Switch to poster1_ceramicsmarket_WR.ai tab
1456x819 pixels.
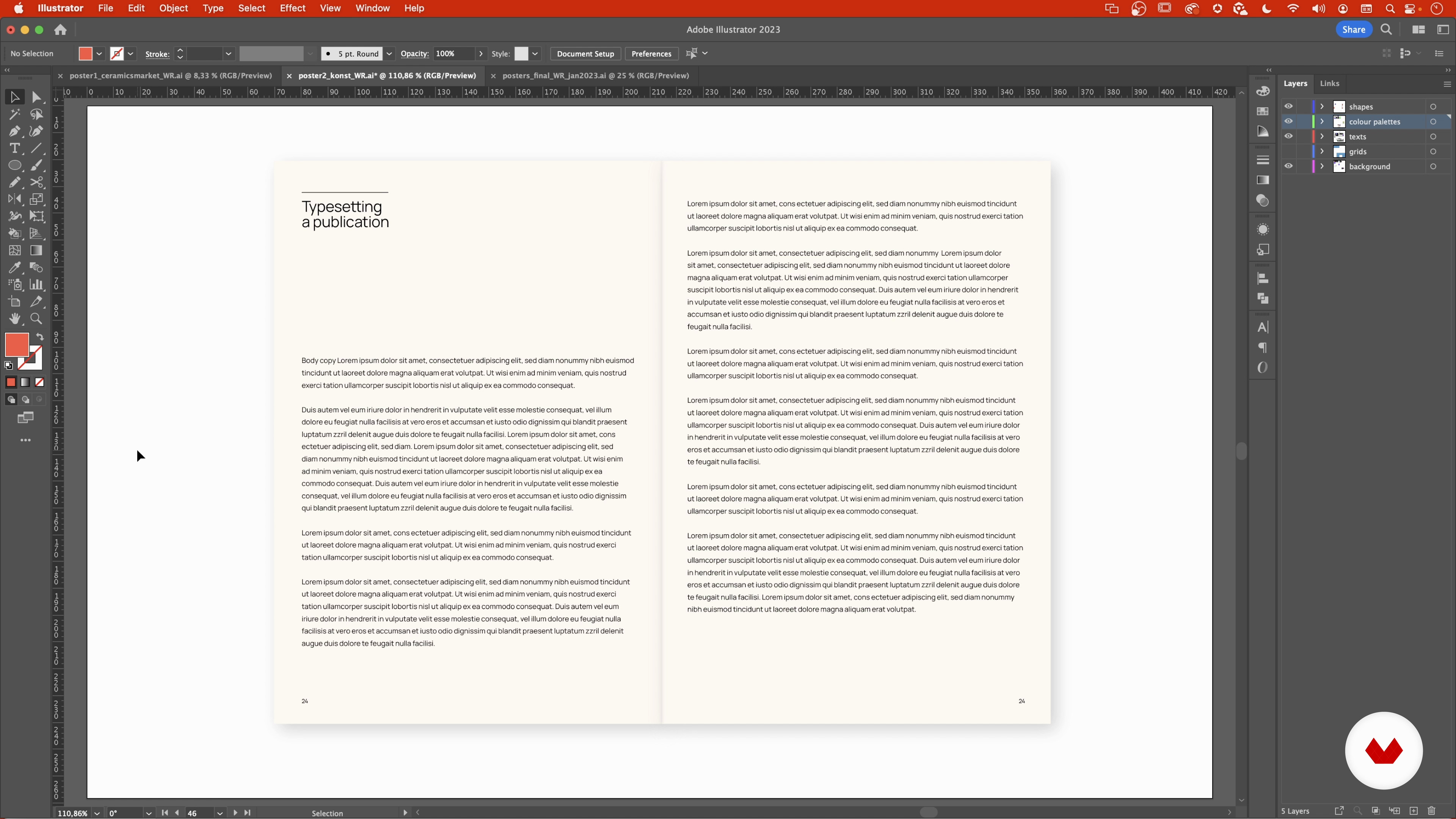[x=171, y=76]
